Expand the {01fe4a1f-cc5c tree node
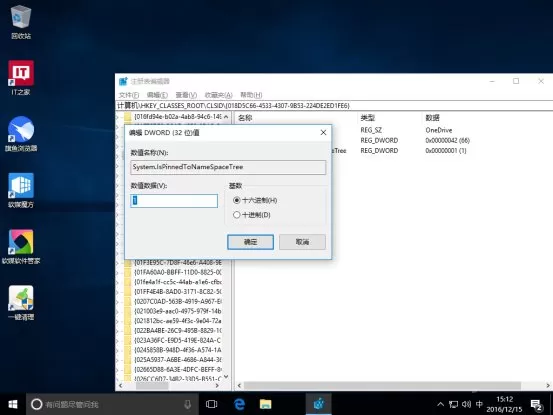 [118, 282]
